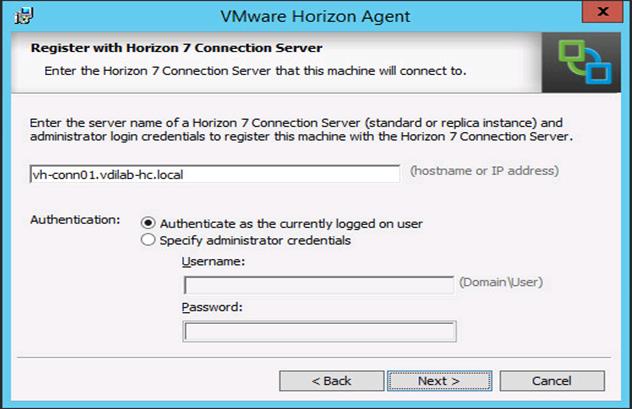Cancel the Horizon Agent installation

click(552, 381)
